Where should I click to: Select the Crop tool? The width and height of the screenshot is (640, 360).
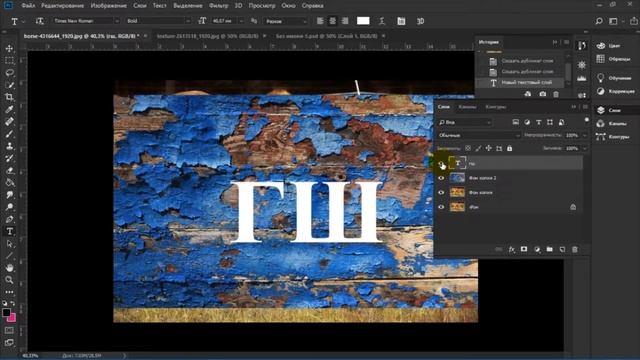pos(9,97)
